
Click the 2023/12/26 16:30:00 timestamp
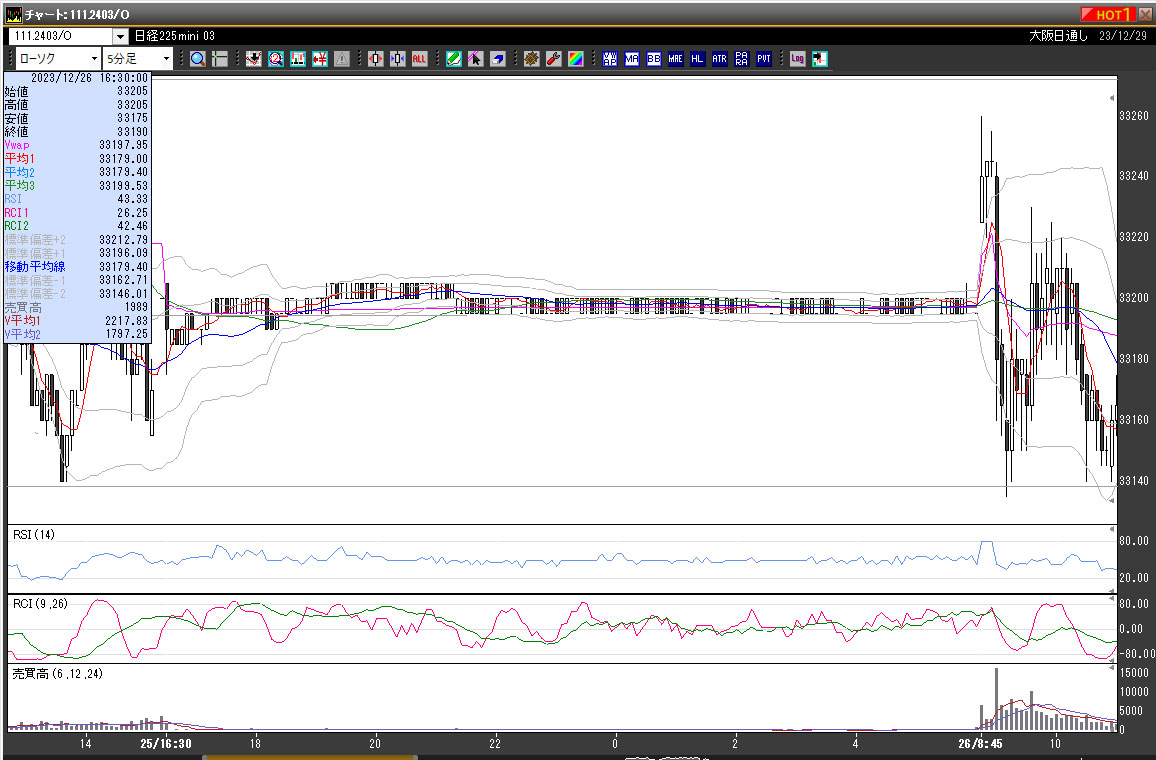(89, 77)
